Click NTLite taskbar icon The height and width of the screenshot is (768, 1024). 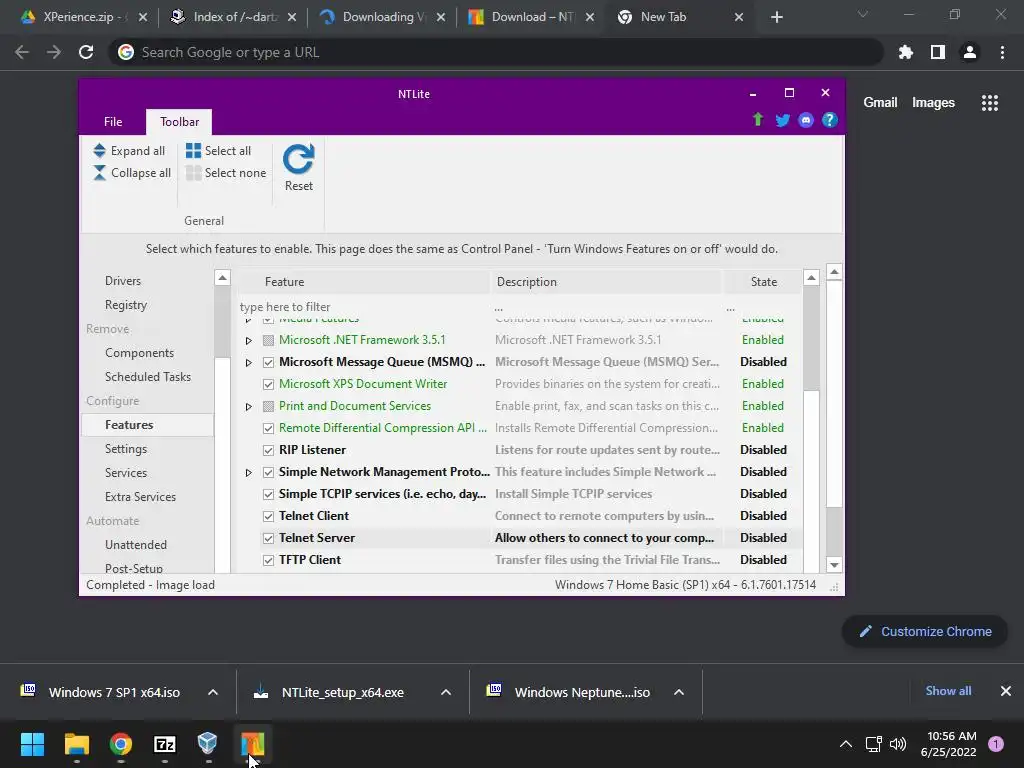[x=252, y=743]
